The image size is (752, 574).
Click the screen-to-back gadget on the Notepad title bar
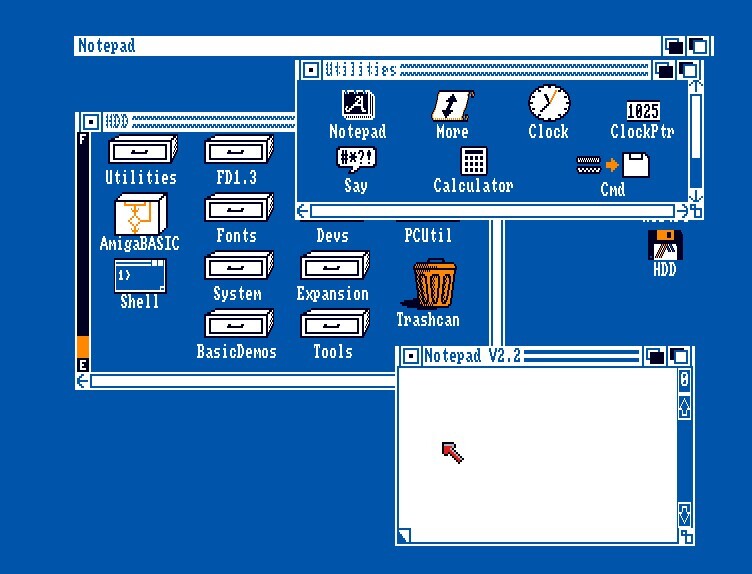[674, 47]
